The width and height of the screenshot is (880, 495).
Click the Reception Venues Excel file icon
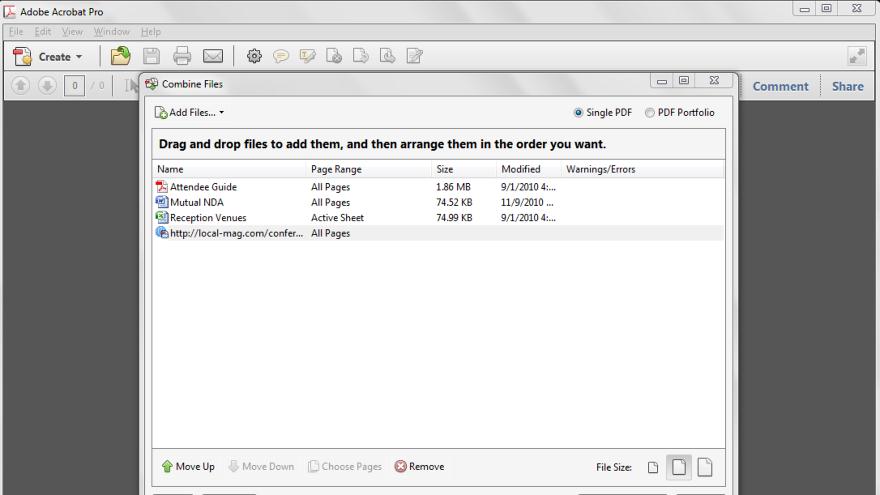click(x=162, y=217)
